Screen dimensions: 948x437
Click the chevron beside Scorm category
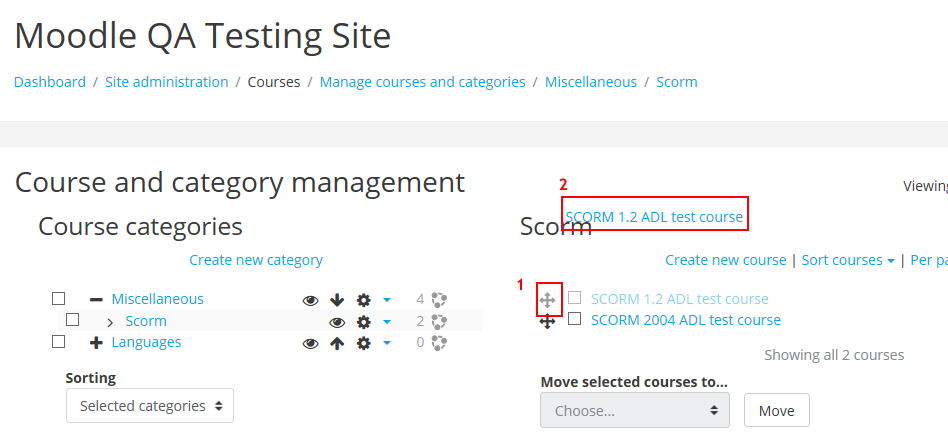point(110,322)
